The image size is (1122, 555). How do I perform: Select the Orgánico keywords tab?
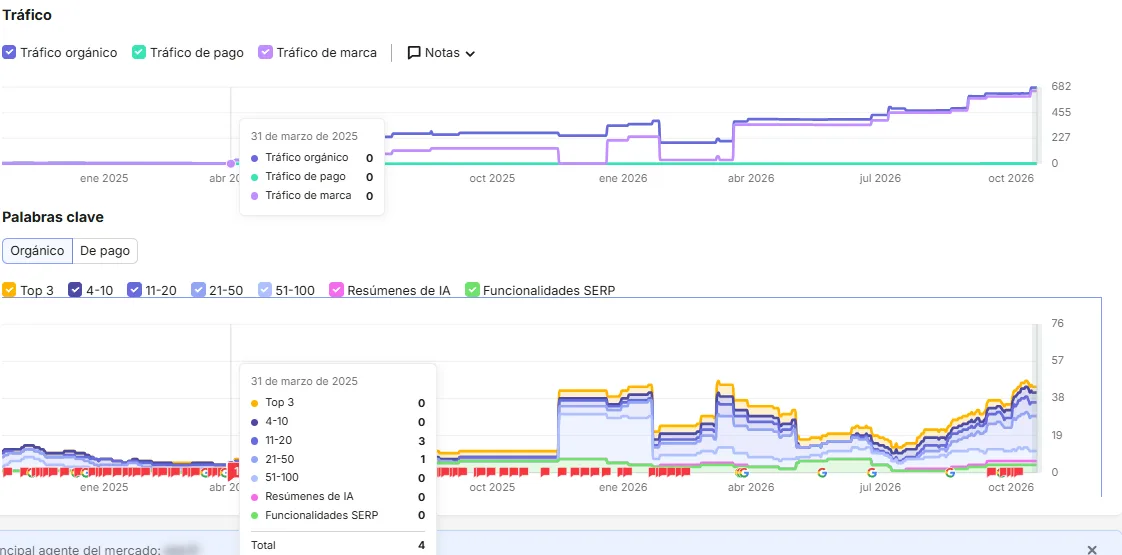tap(38, 251)
